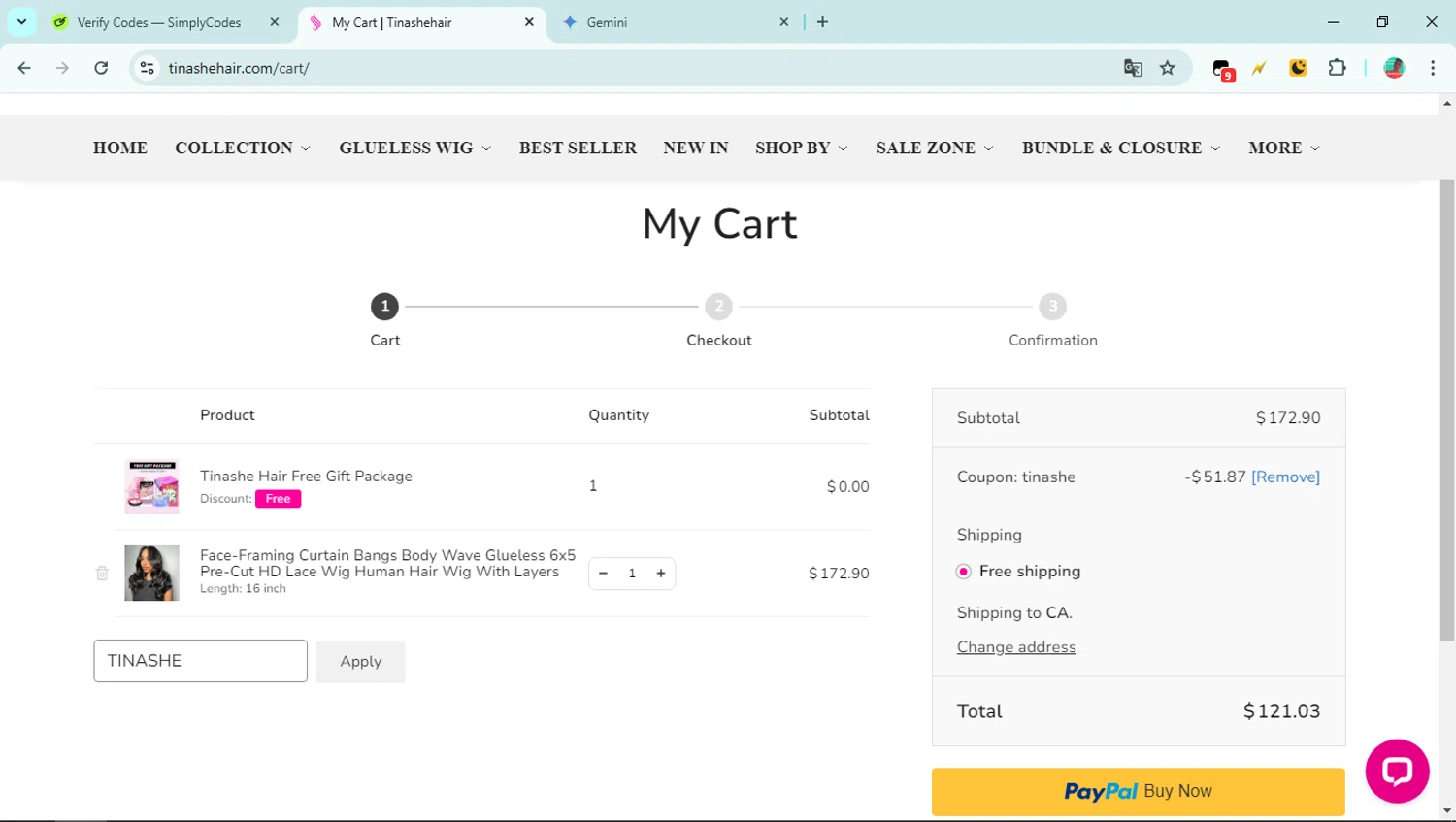The image size is (1456, 822).
Task: Click step 3 Confirmation circle
Action: tap(1052, 307)
